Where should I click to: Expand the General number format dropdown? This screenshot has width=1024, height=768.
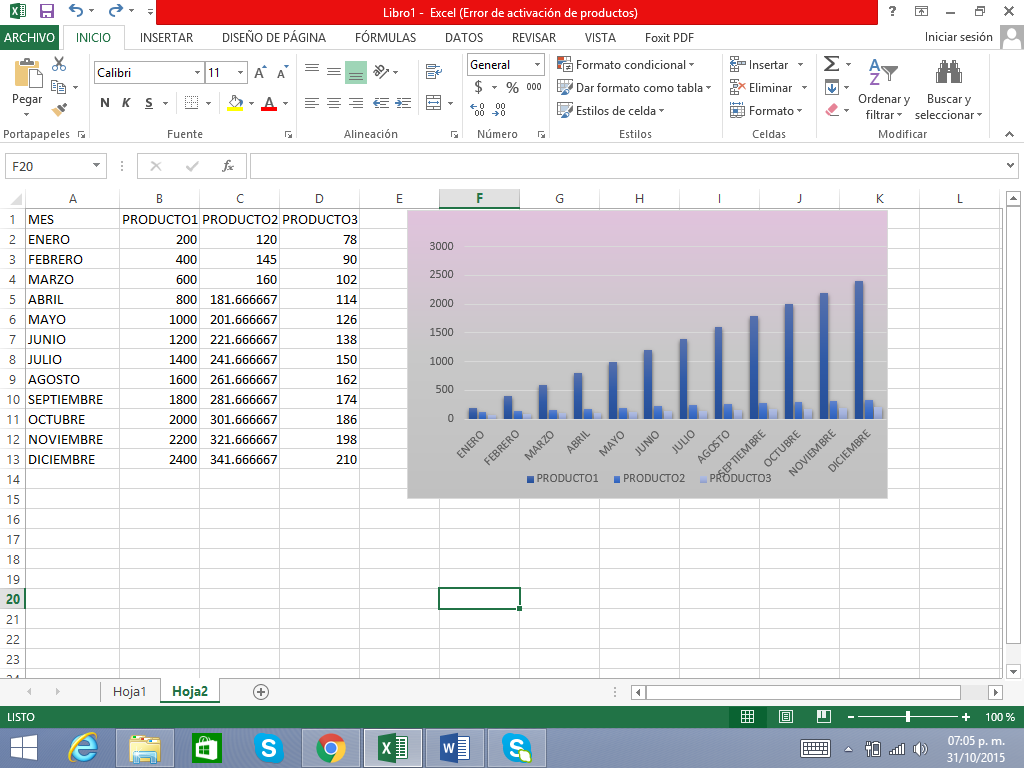coord(537,65)
